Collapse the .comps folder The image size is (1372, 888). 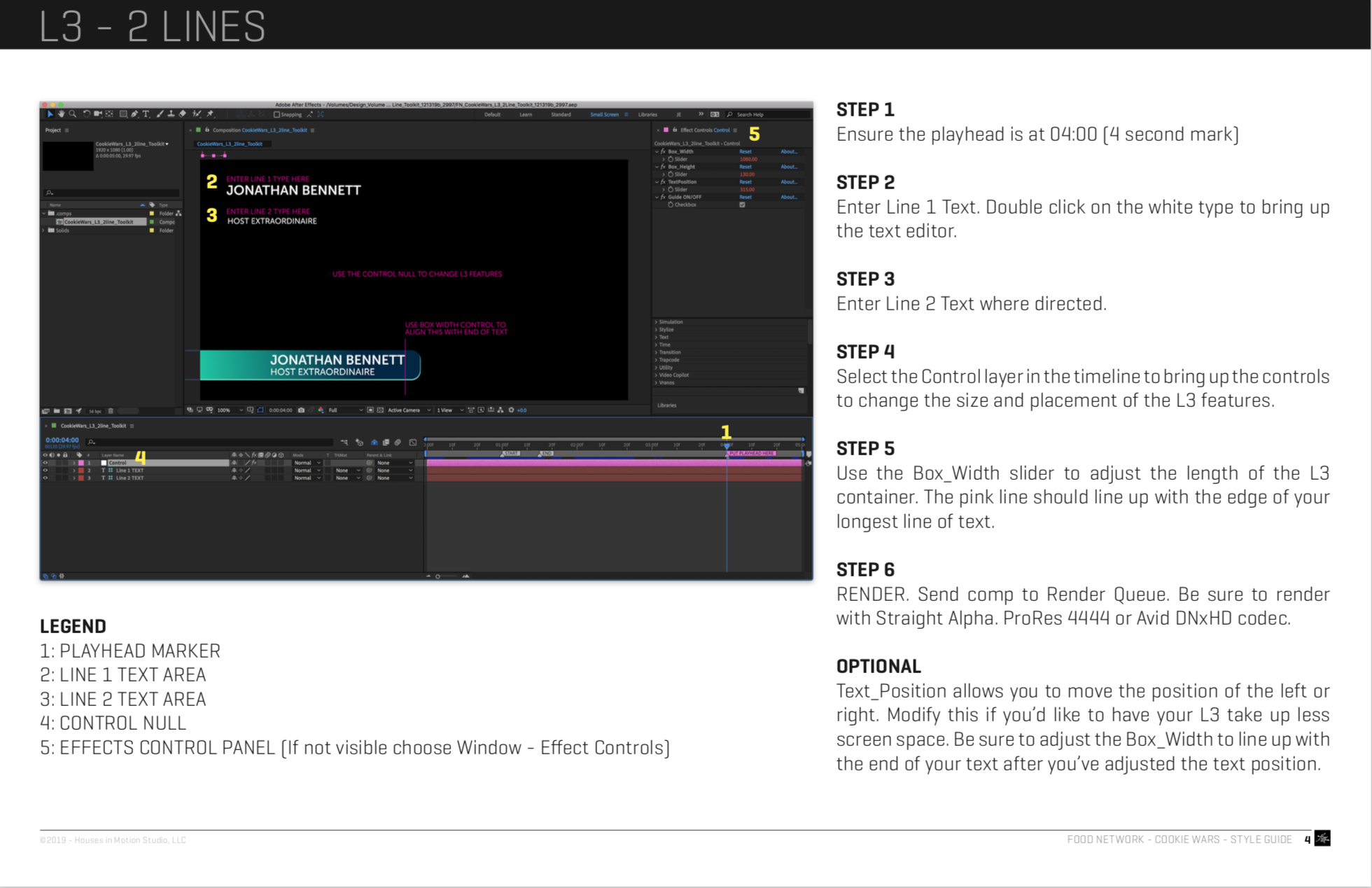[x=44, y=213]
